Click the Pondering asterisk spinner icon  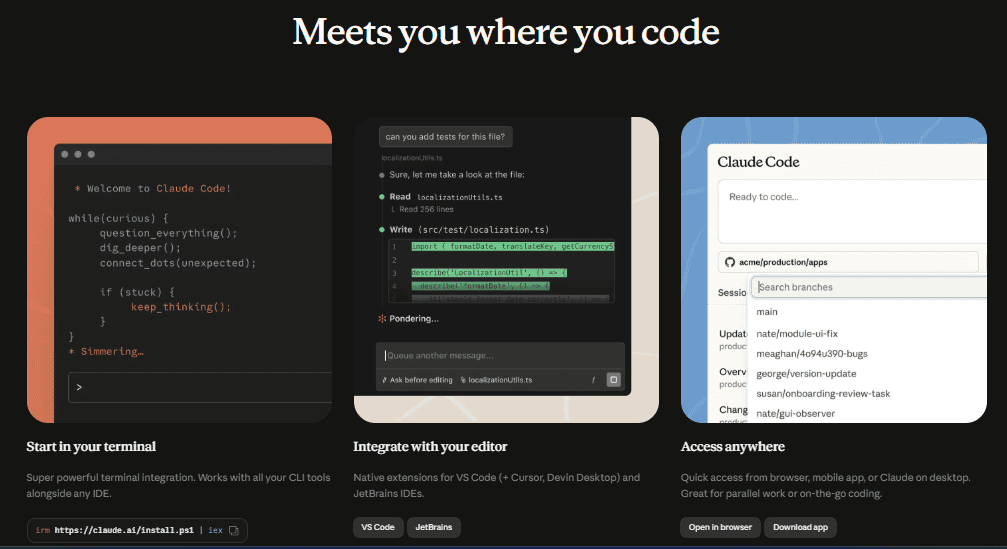[382, 318]
